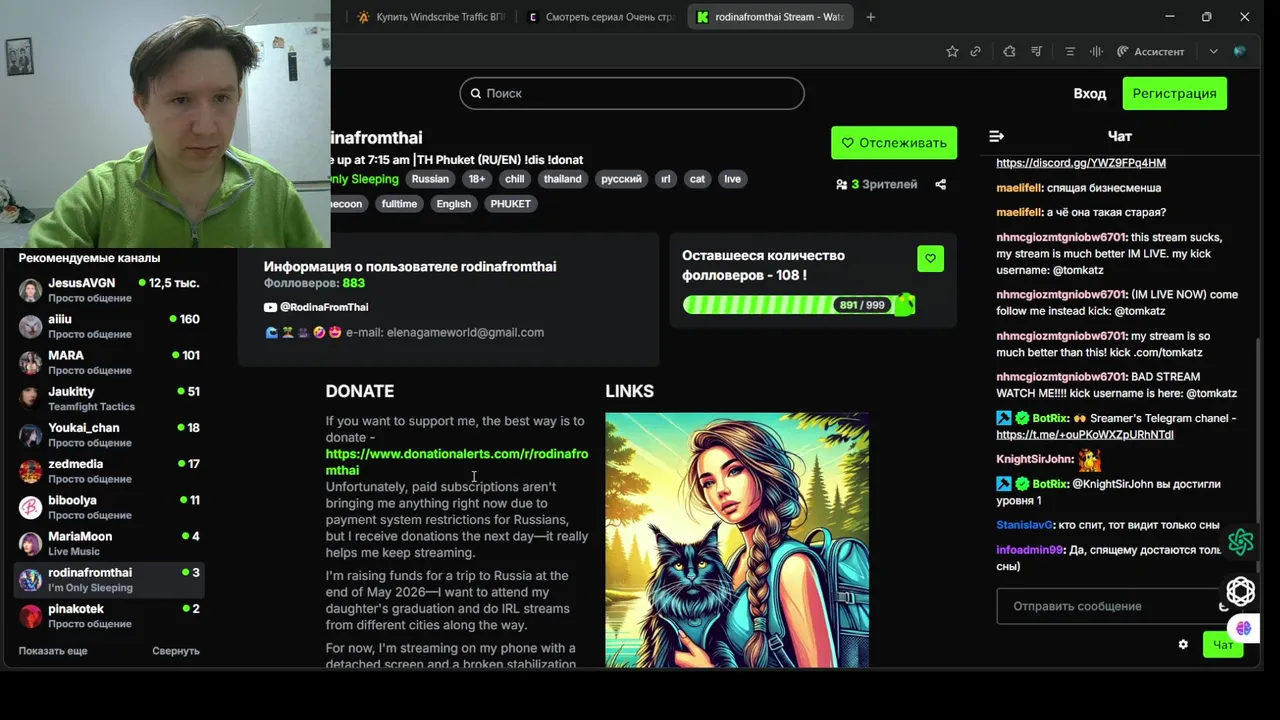Open the JesusAVGN recommended channel
The height and width of the screenshot is (720, 1280).
pos(109,290)
